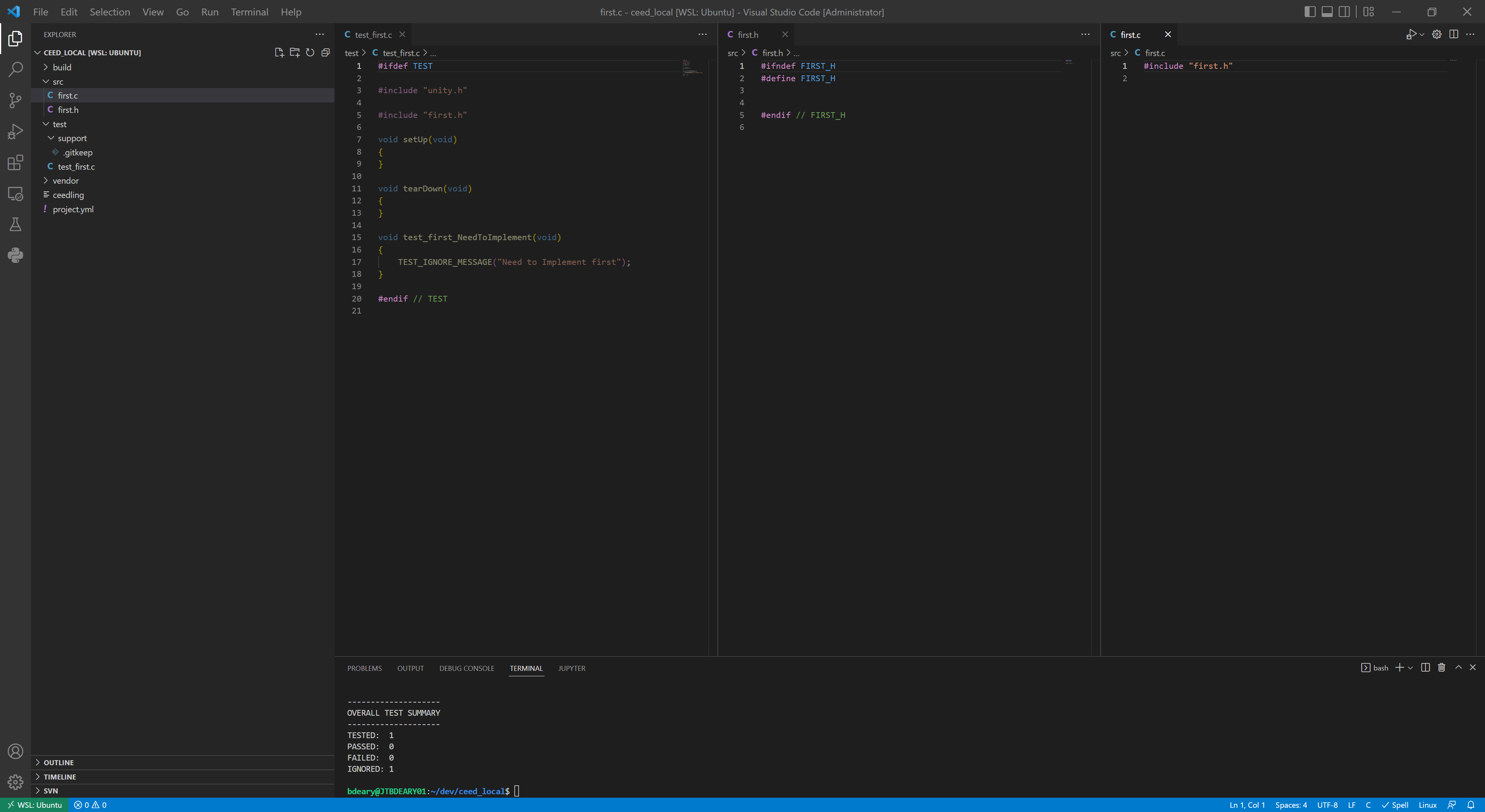
Task: Open the Extensions view
Action: click(x=15, y=162)
